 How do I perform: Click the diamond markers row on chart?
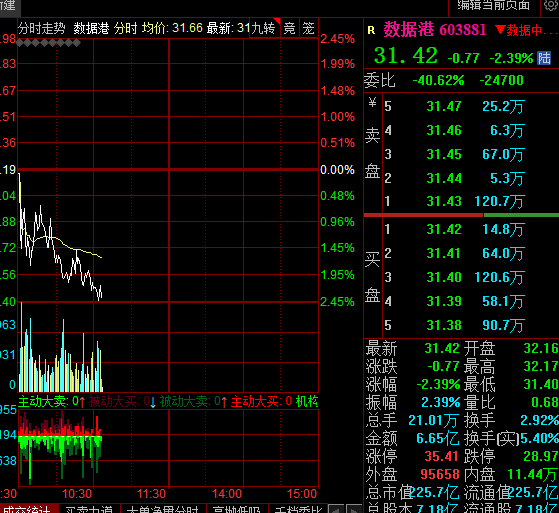coord(48,43)
